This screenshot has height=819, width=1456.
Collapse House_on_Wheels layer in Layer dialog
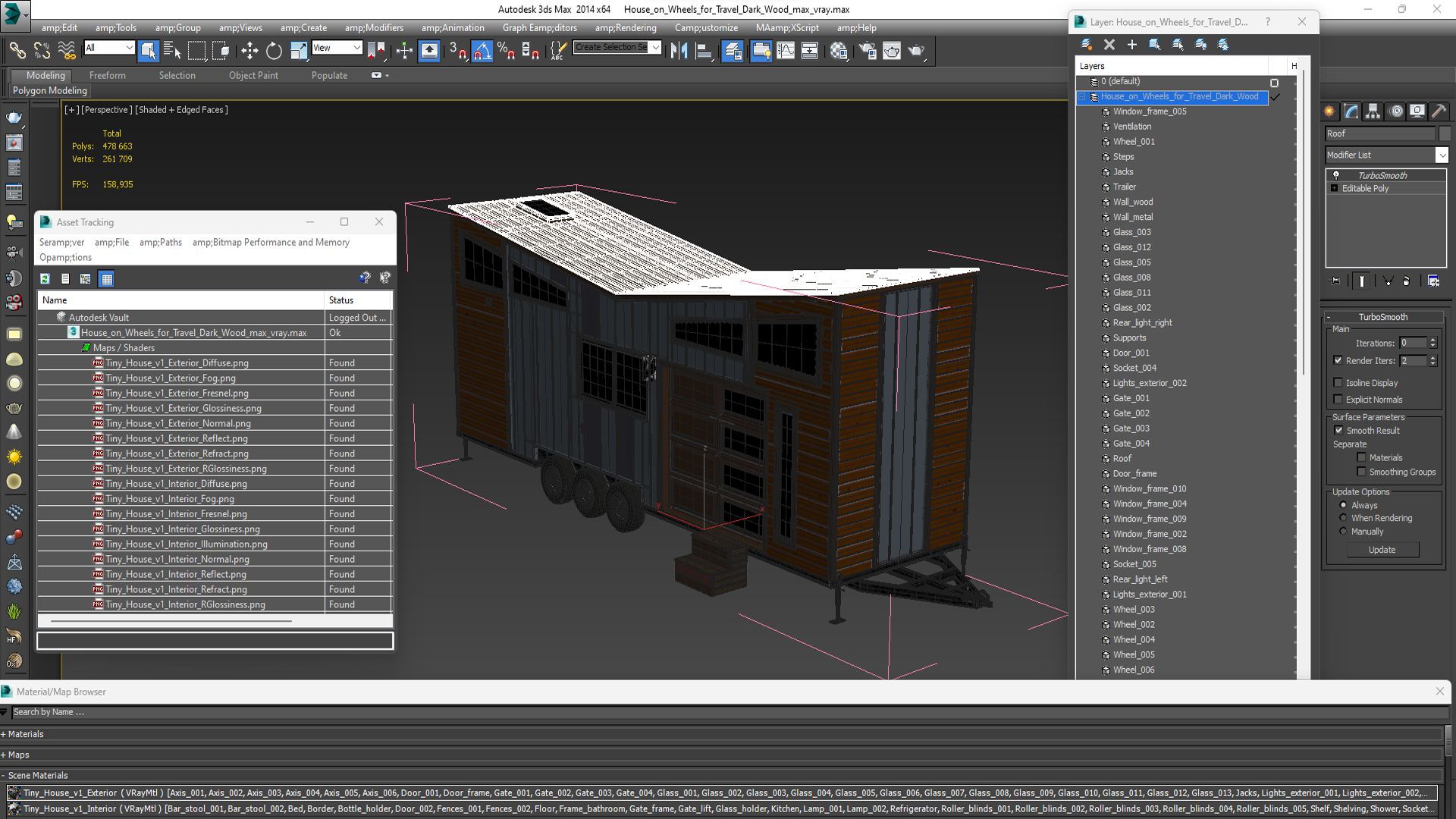tap(1083, 97)
